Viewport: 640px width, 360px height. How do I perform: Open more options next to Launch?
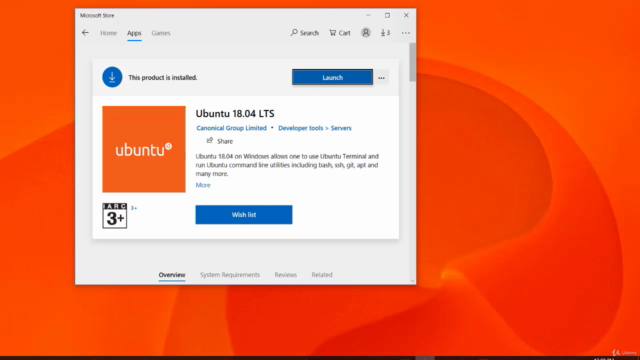(x=381, y=78)
